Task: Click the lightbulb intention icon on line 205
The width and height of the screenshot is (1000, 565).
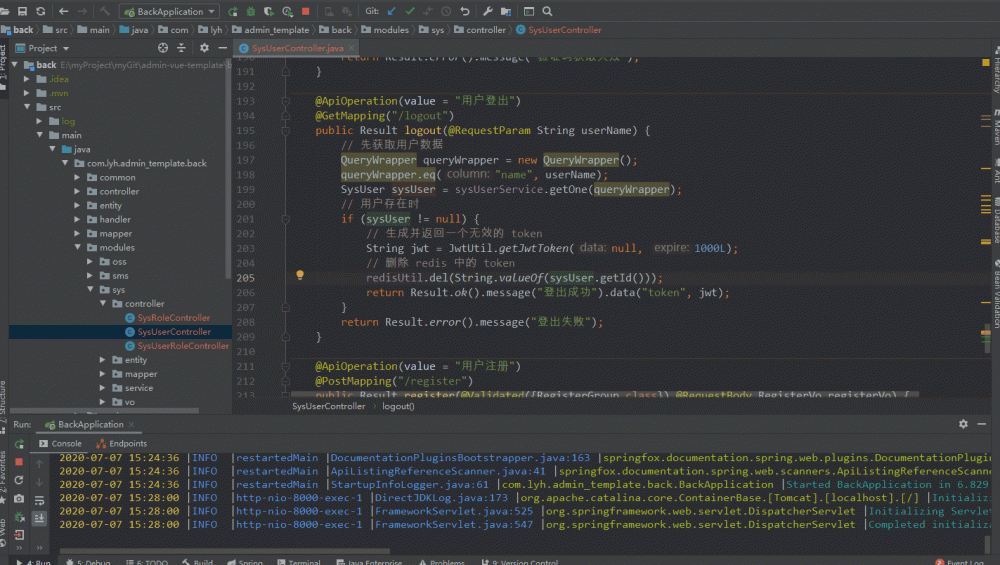Action: point(300,275)
